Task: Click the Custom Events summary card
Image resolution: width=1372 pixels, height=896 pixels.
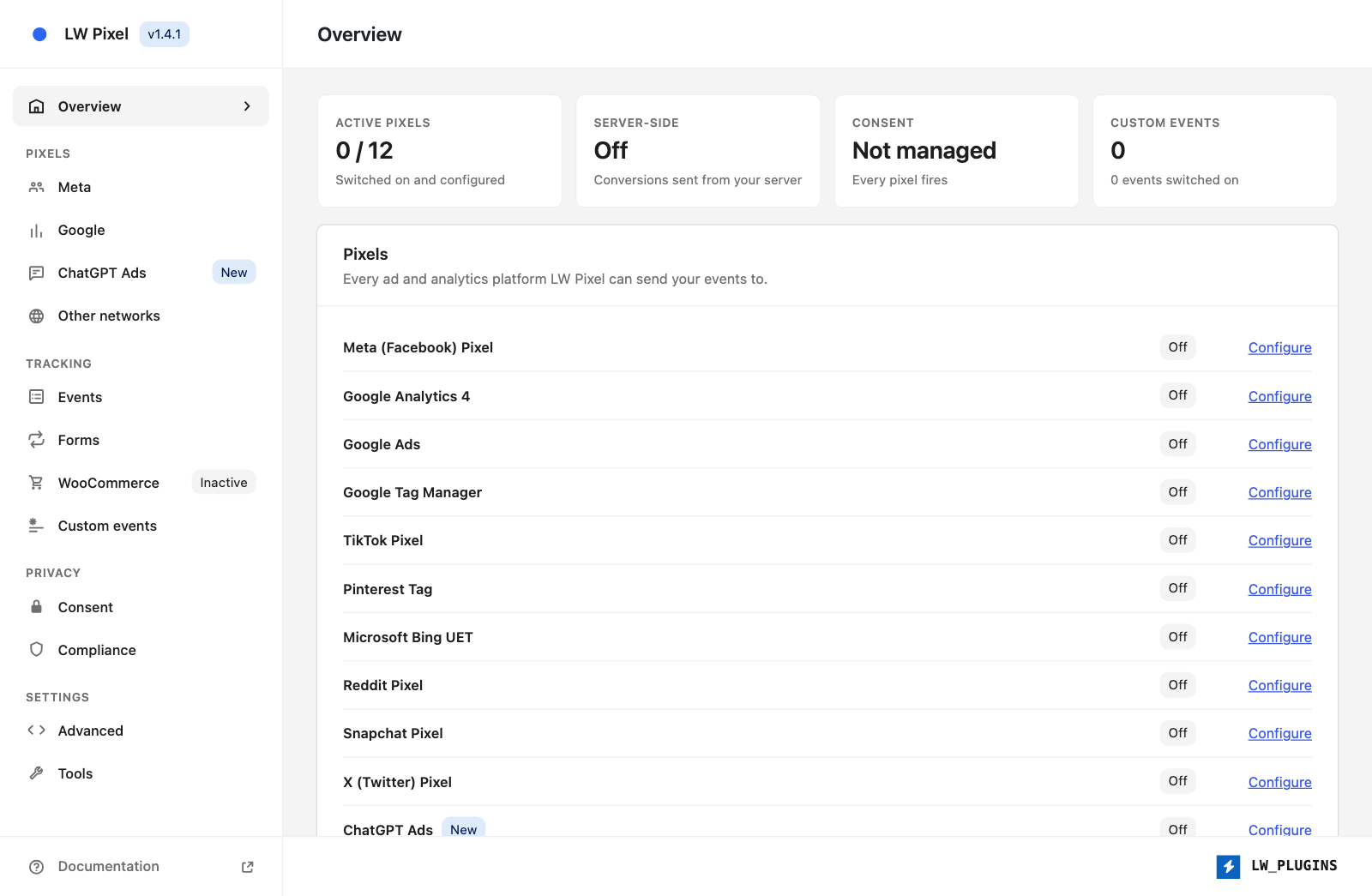Action: [1214, 151]
